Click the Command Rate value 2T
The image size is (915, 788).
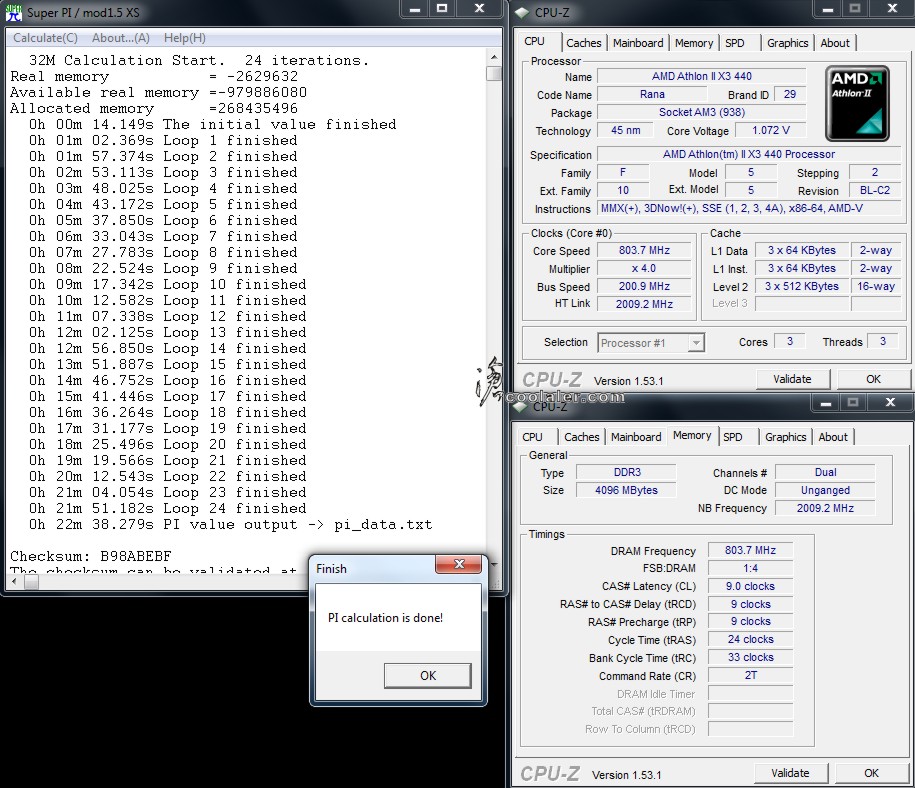click(x=750, y=675)
